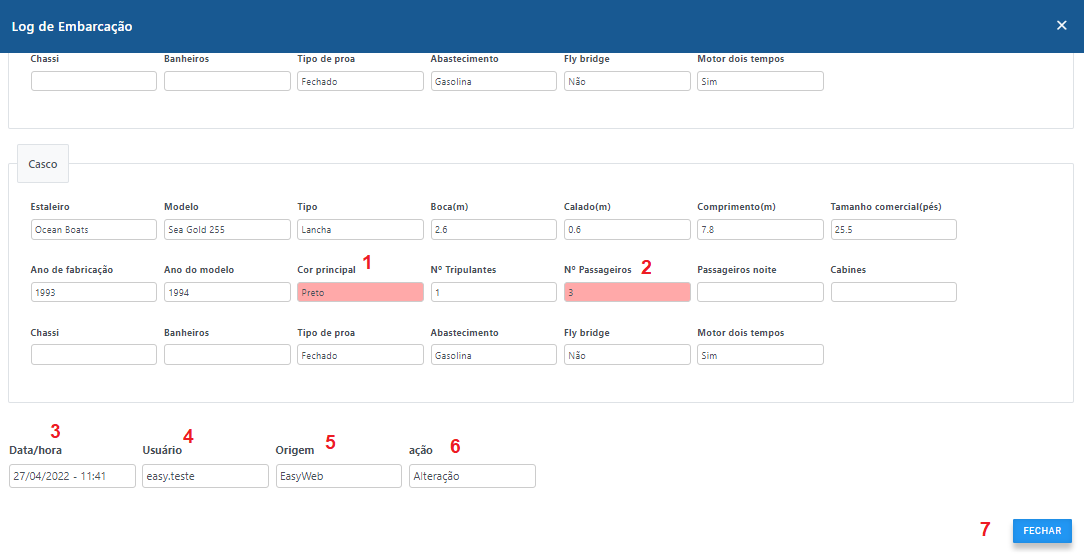This screenshot has width=1084, height=557.
Task: Click the empty Passageiros noite field
Action: 760,292
